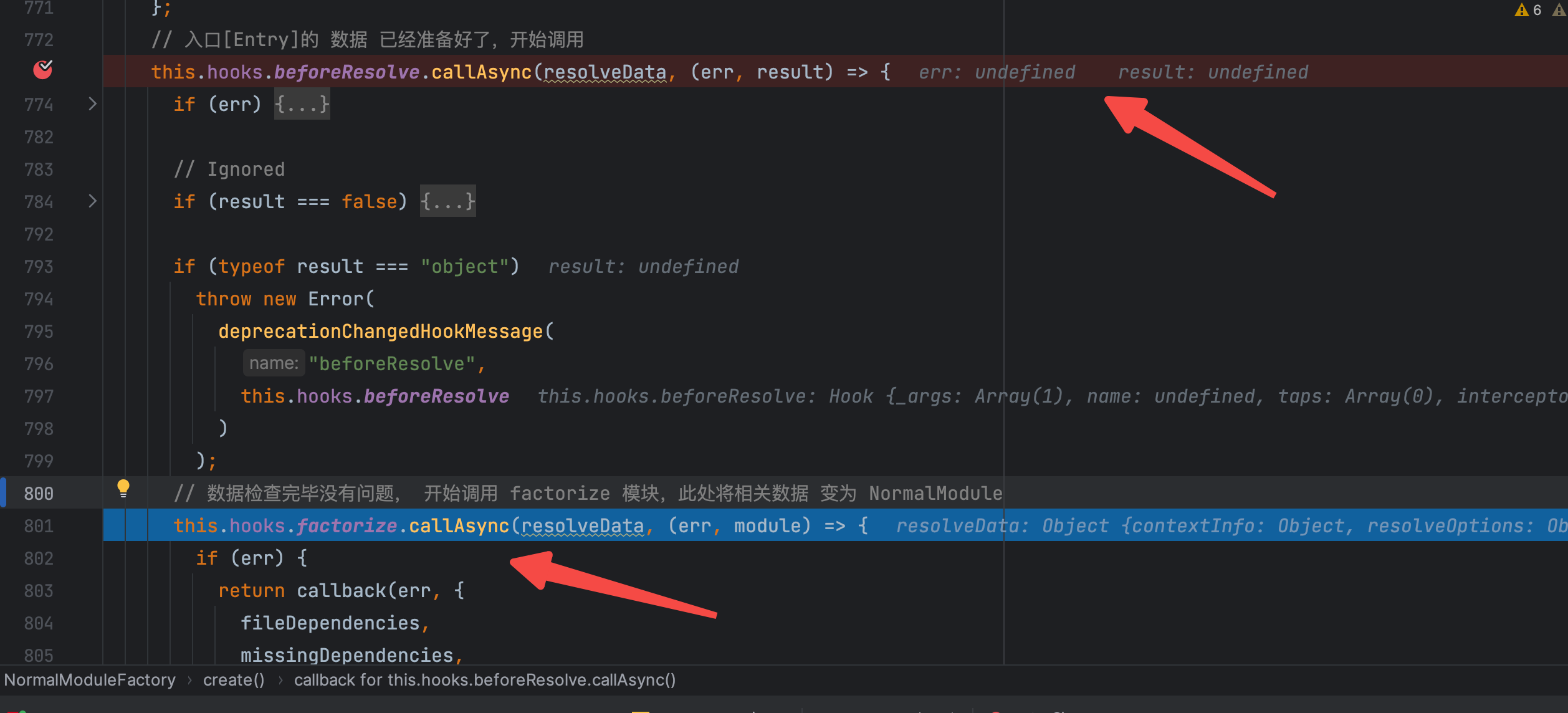Select NormalModuleFactory in the breadcrumb bar
The image size is (1568, 713).
pos(90,680)
